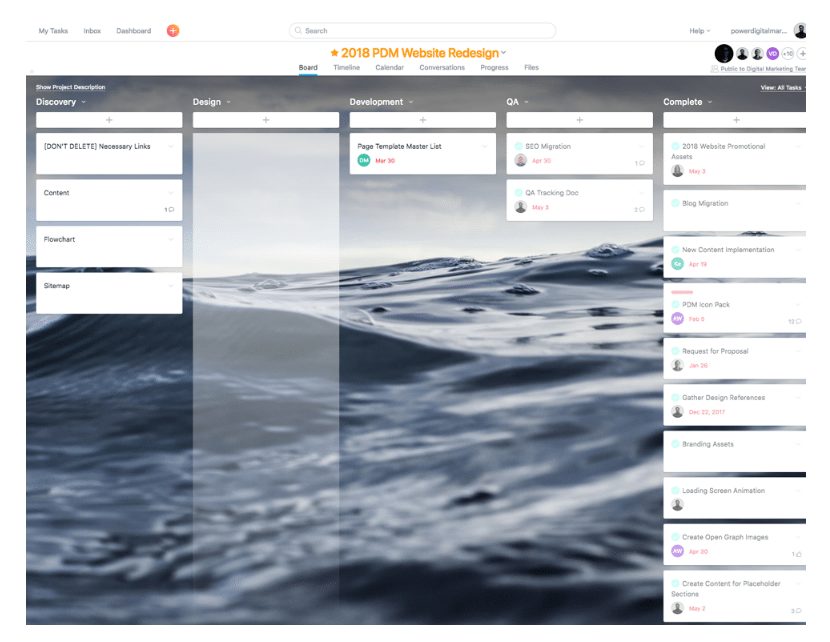Switch to the Calendar tab
This screenshot has height=642, width=830.
(x=389, y=67)
